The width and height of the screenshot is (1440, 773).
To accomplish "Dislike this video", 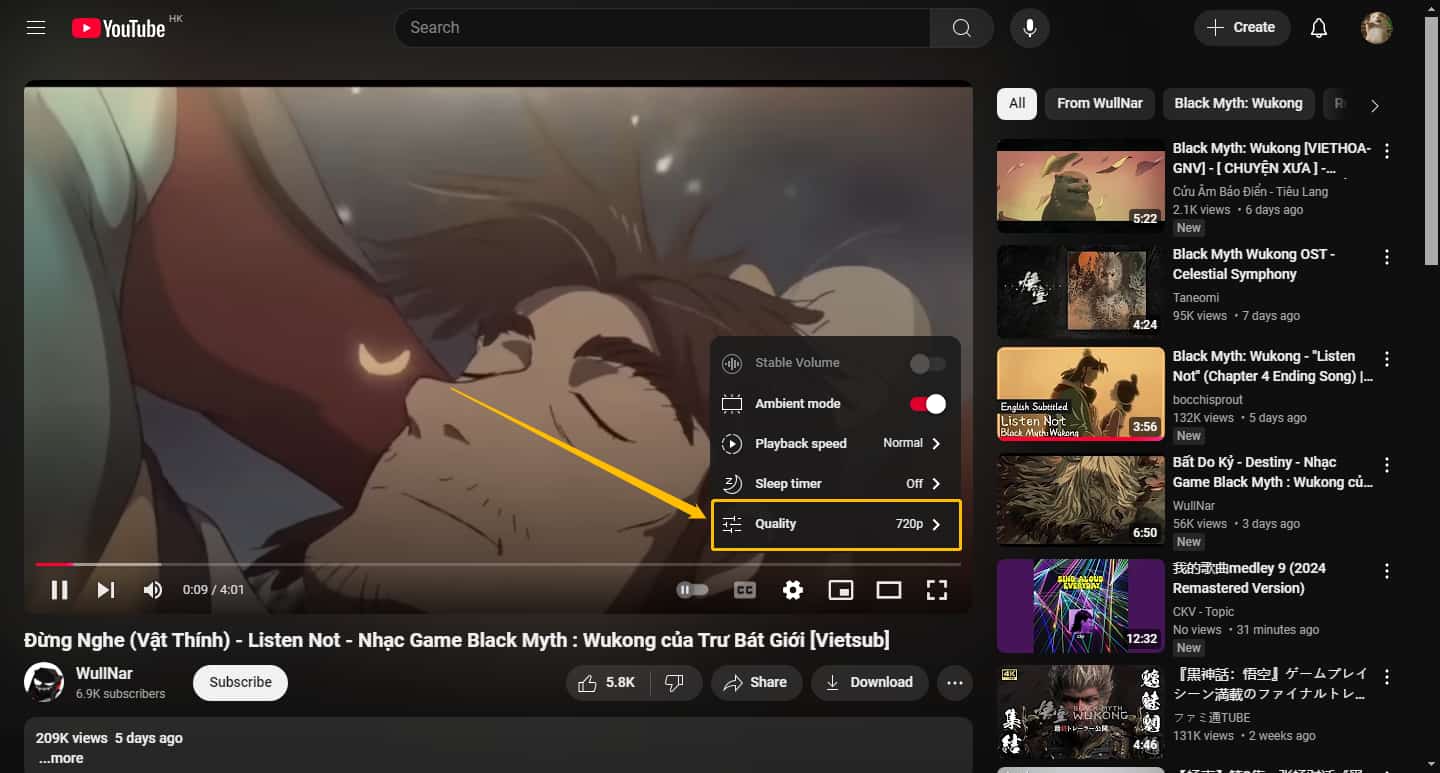I will click(x=675, y=682).
